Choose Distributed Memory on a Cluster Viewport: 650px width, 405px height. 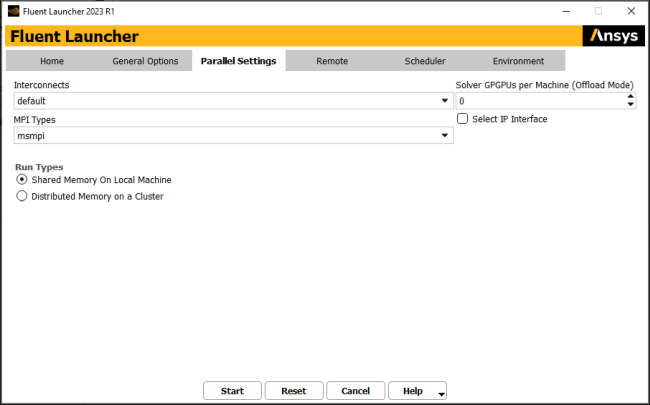pyautogui.click(x=22, y=196)
